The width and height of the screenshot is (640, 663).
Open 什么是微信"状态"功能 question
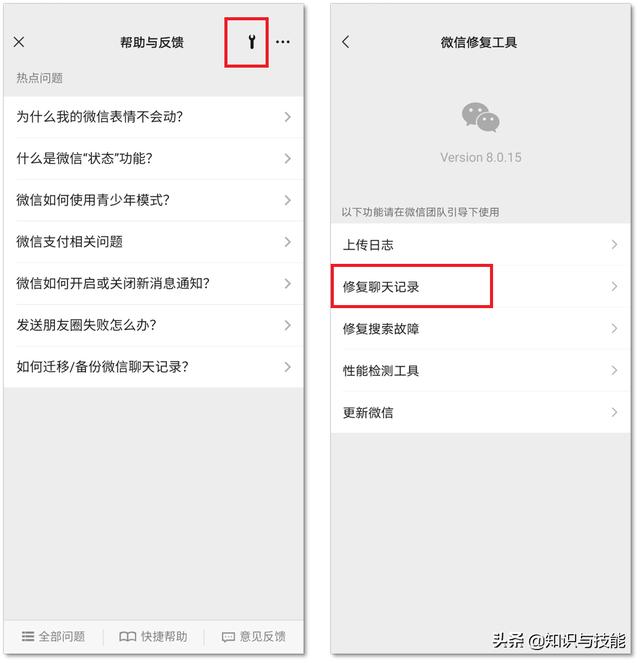[x=153, y=158]
